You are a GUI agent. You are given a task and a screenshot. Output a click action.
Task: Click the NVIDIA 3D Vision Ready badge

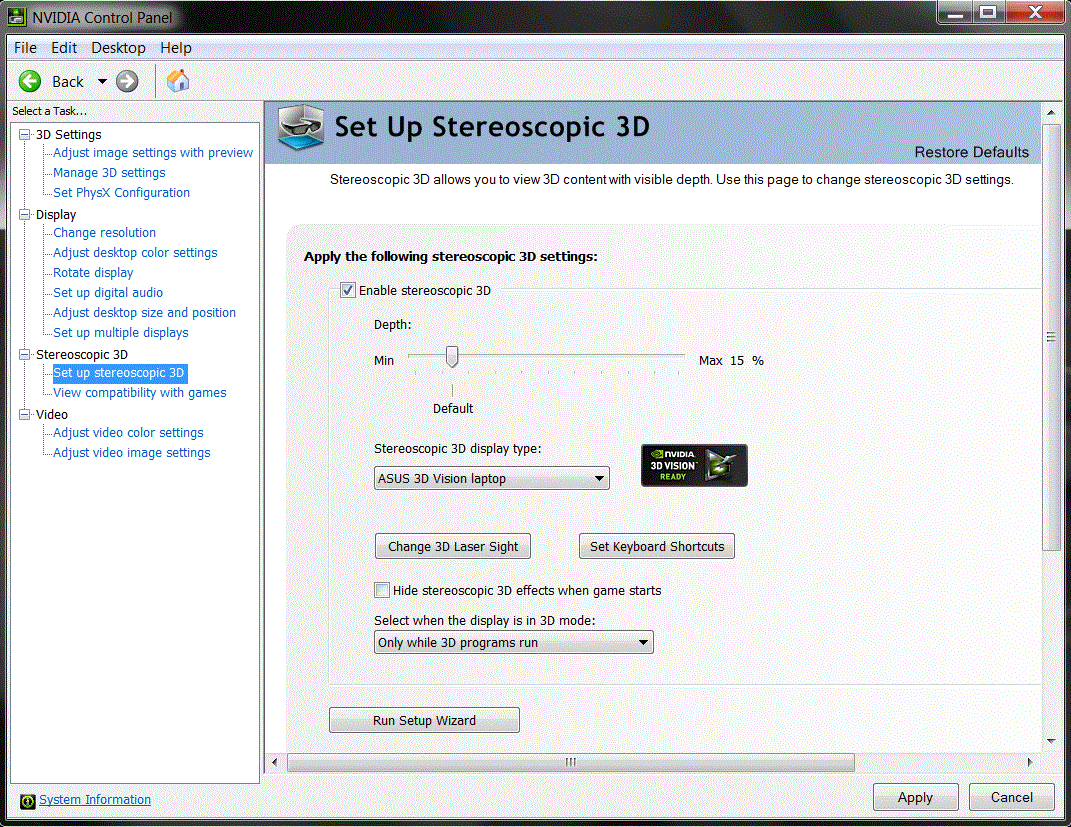(694, 465)
